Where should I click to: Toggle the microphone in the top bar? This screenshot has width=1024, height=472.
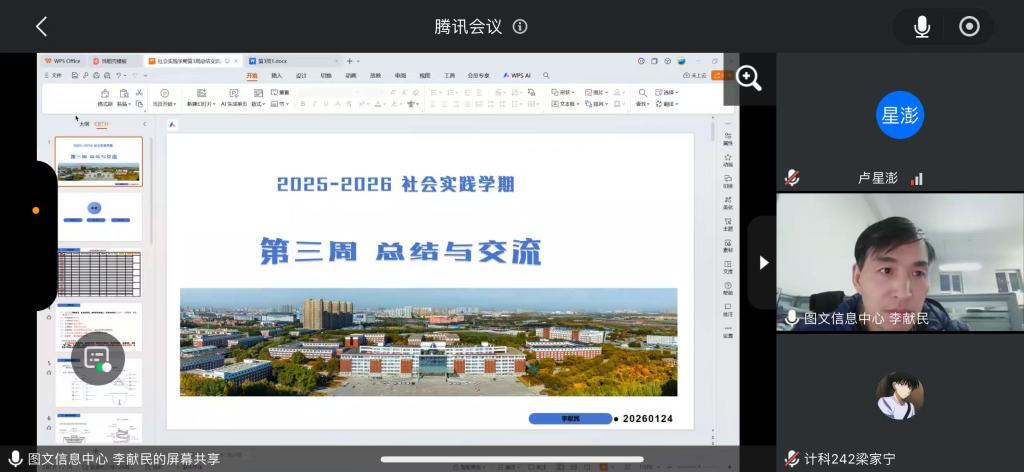(x=922, y=27)
